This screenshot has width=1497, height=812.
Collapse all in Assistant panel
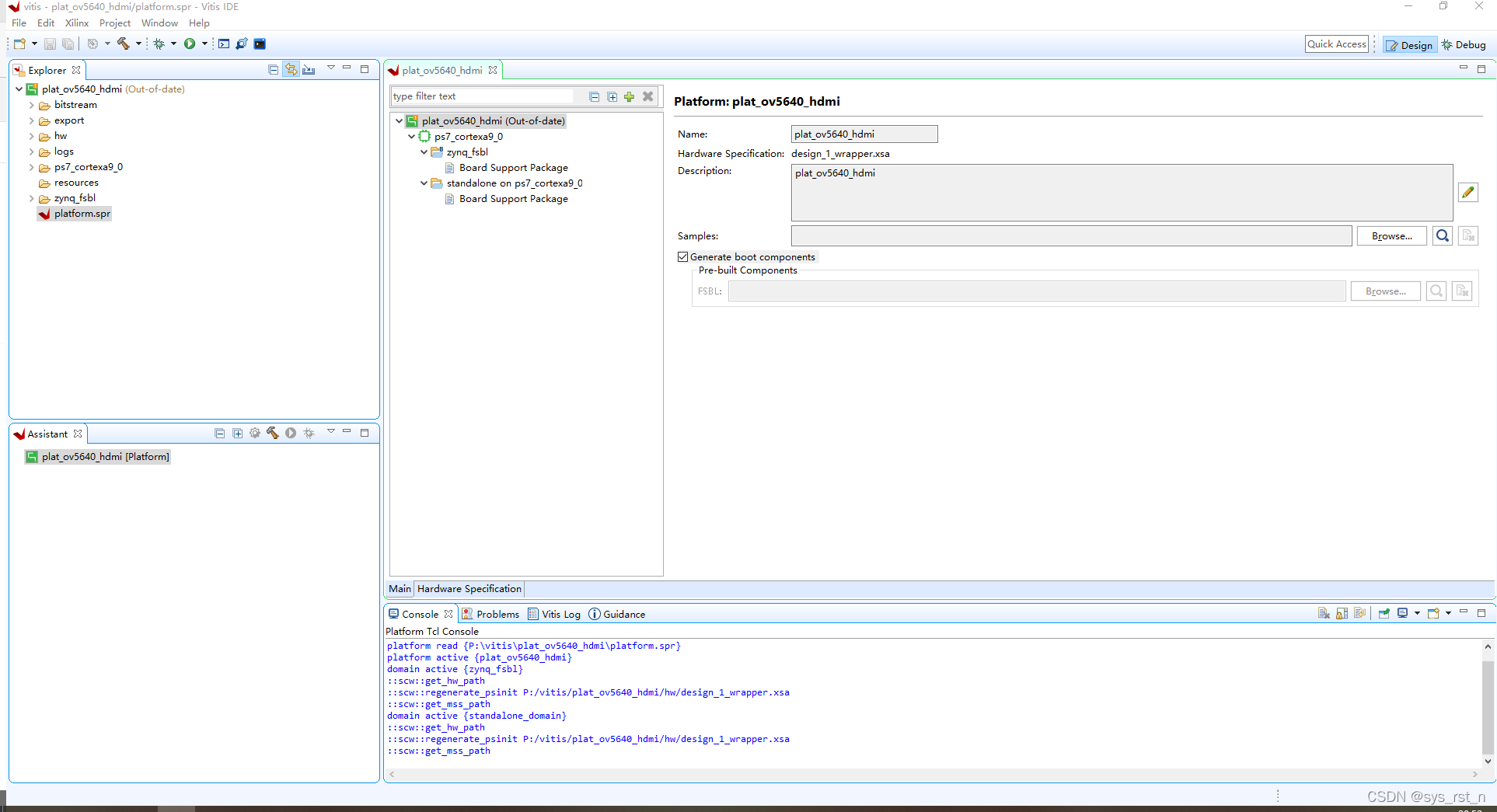tap(219, 434)
